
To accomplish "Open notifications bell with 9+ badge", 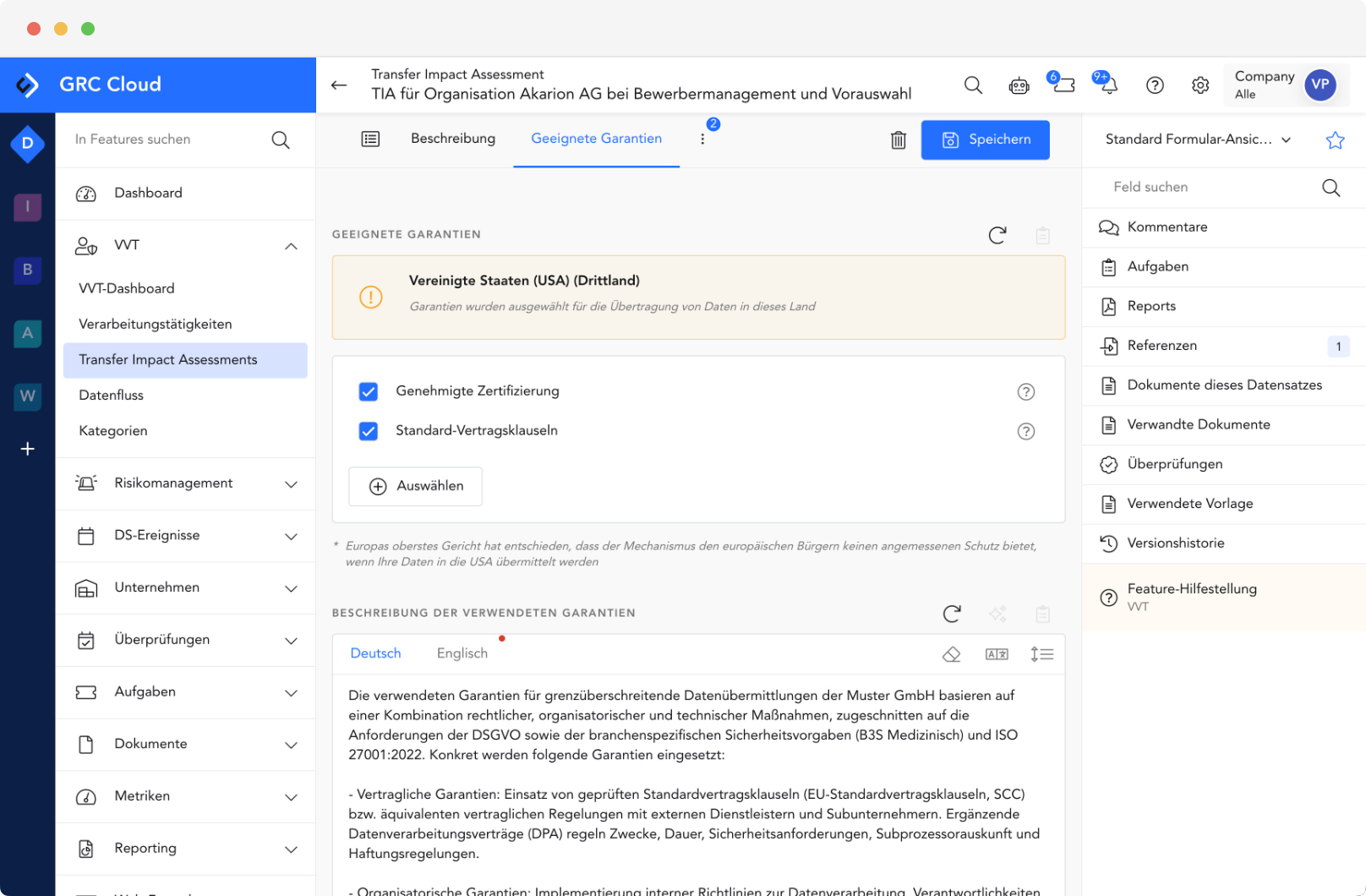I will [x=1106, y=85].
